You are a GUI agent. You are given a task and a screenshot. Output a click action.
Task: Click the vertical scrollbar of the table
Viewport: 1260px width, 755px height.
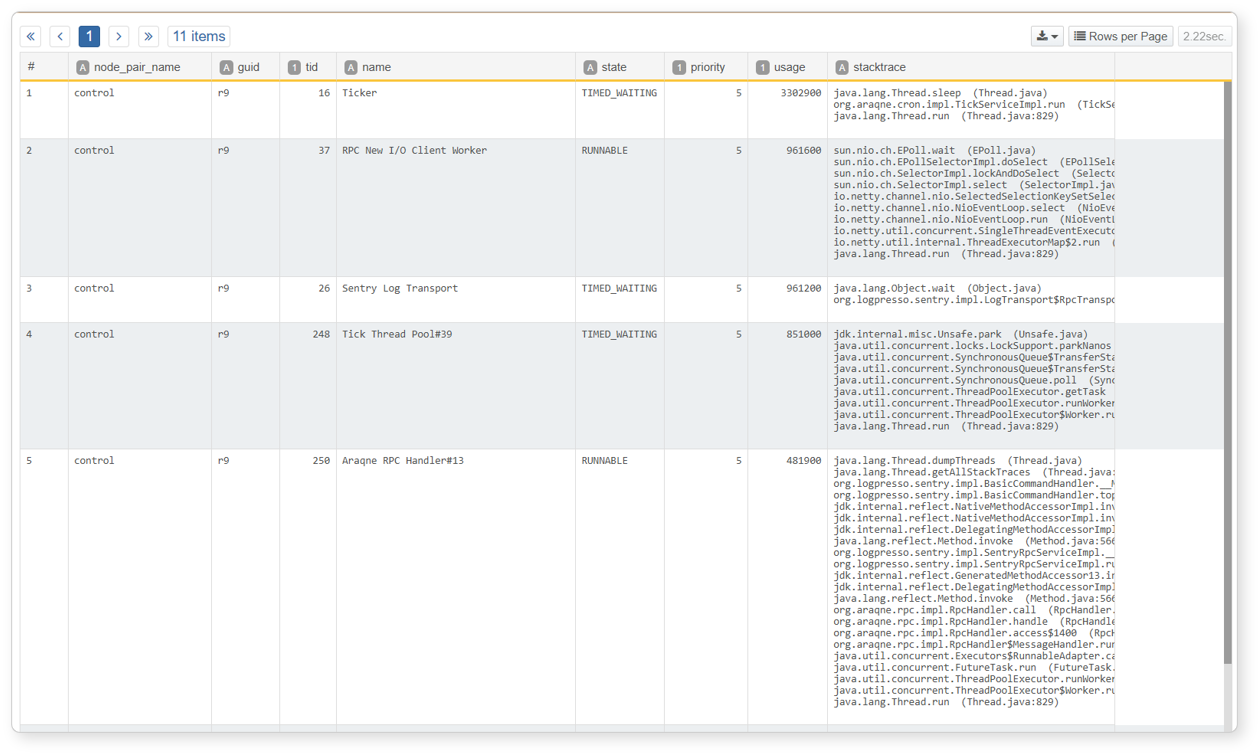click(1228, 372)
